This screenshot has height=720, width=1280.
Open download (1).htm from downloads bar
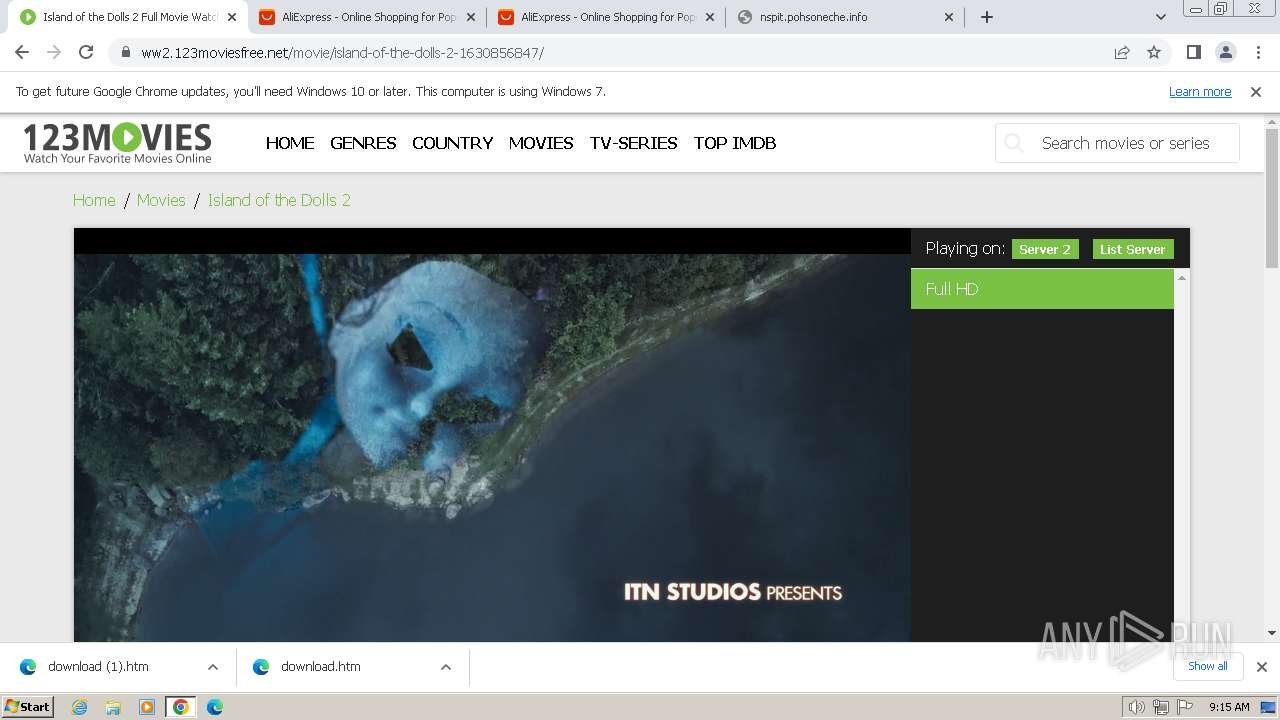pyautogui.click(x=98, y=666)
